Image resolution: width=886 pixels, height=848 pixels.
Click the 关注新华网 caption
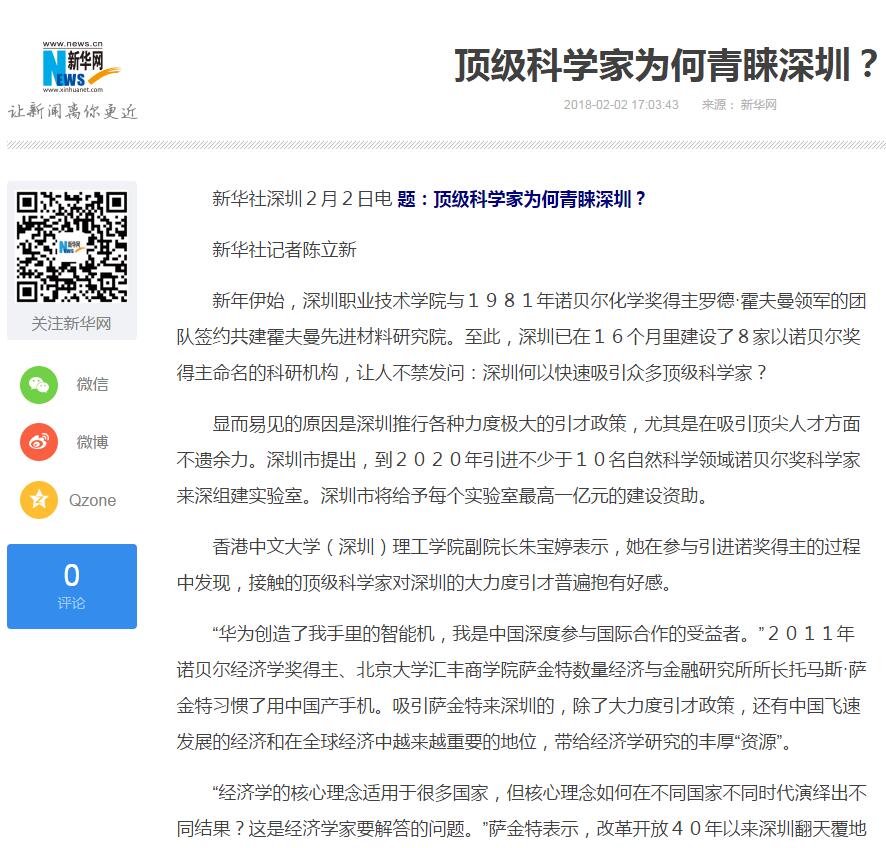click(x=71, y=324)
